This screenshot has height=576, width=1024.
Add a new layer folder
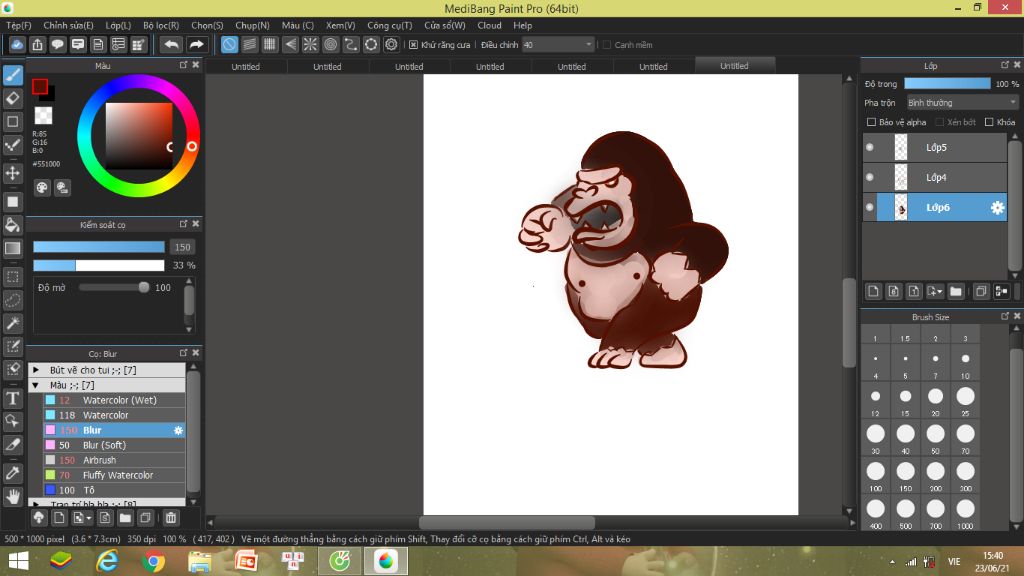click(956, 291)
